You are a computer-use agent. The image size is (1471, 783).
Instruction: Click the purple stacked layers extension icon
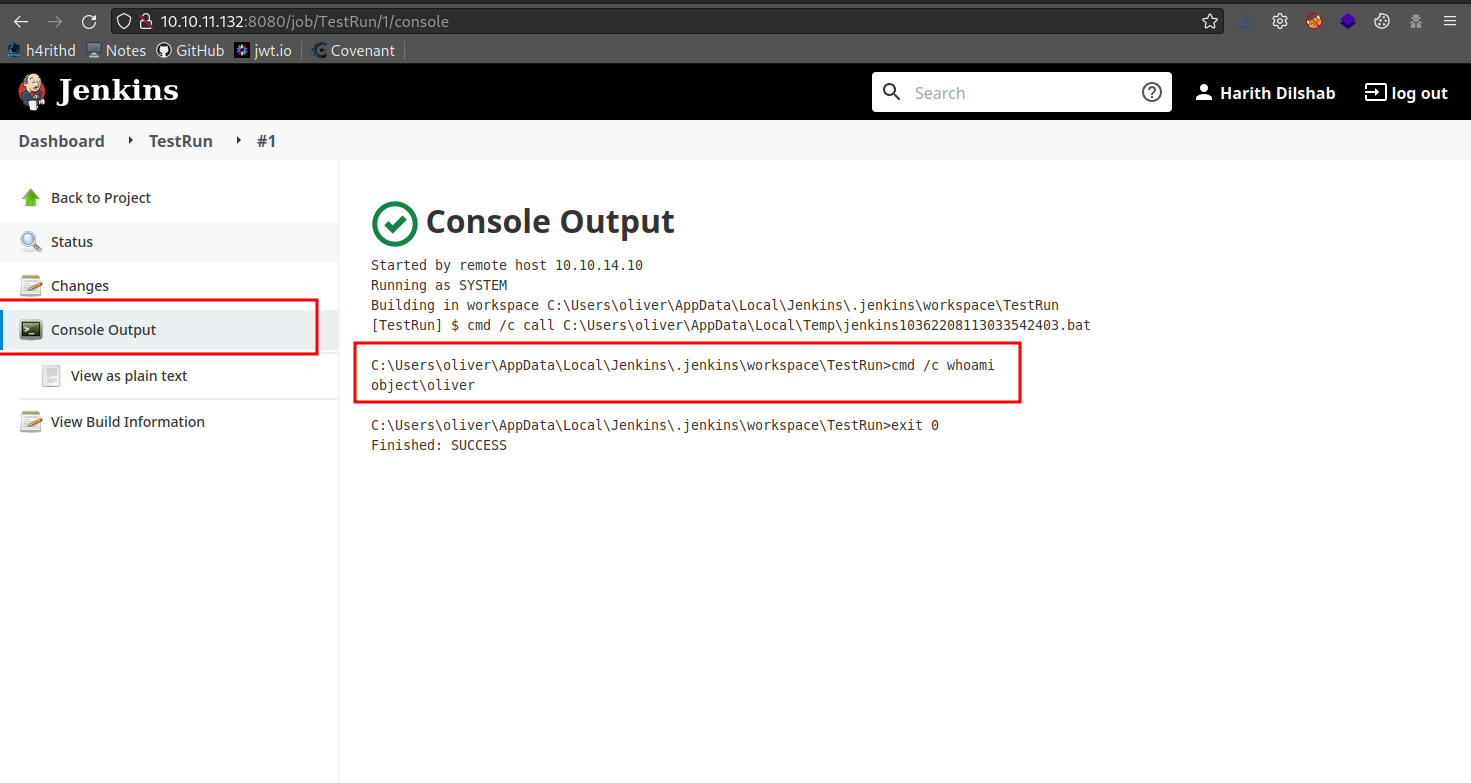[1348, 21]
